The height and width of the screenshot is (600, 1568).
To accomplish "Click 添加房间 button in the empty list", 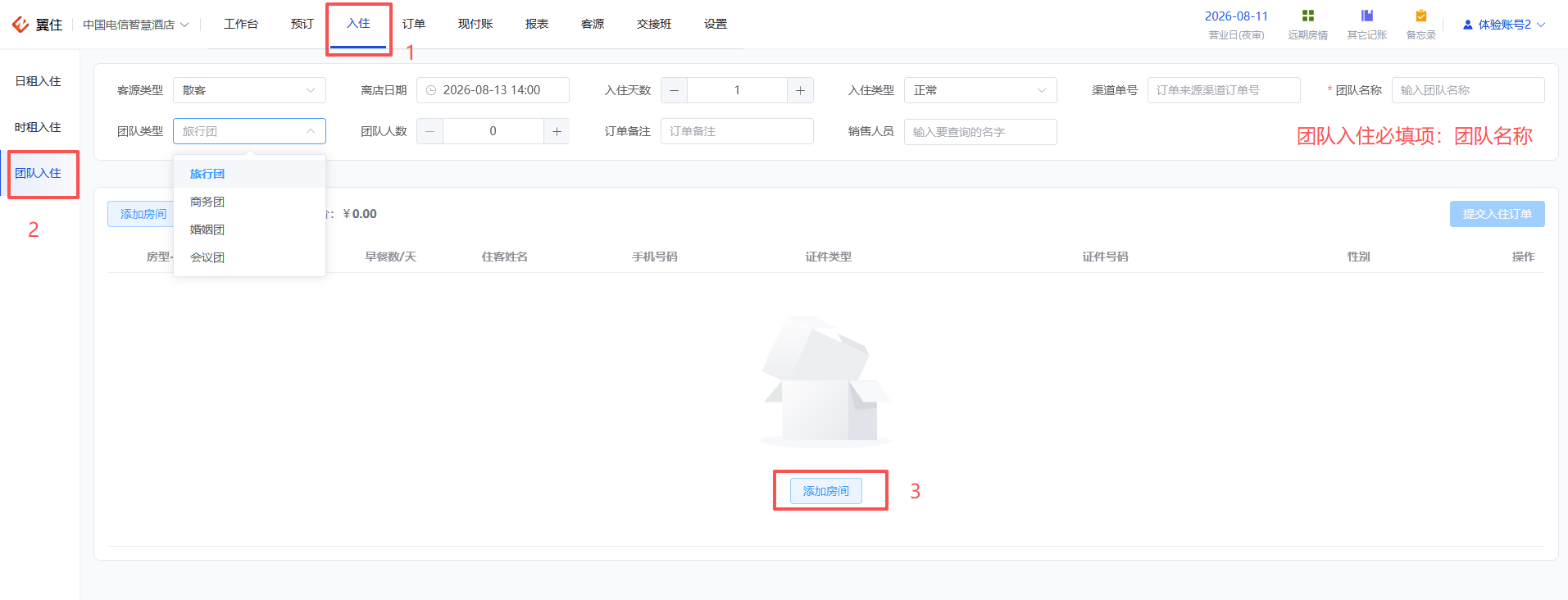I will pyautogui.click(x=826, y=491).
